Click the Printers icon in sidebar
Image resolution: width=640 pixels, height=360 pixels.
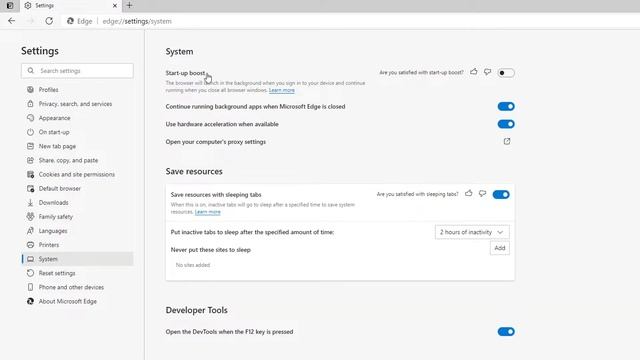(x=30, y=245)
